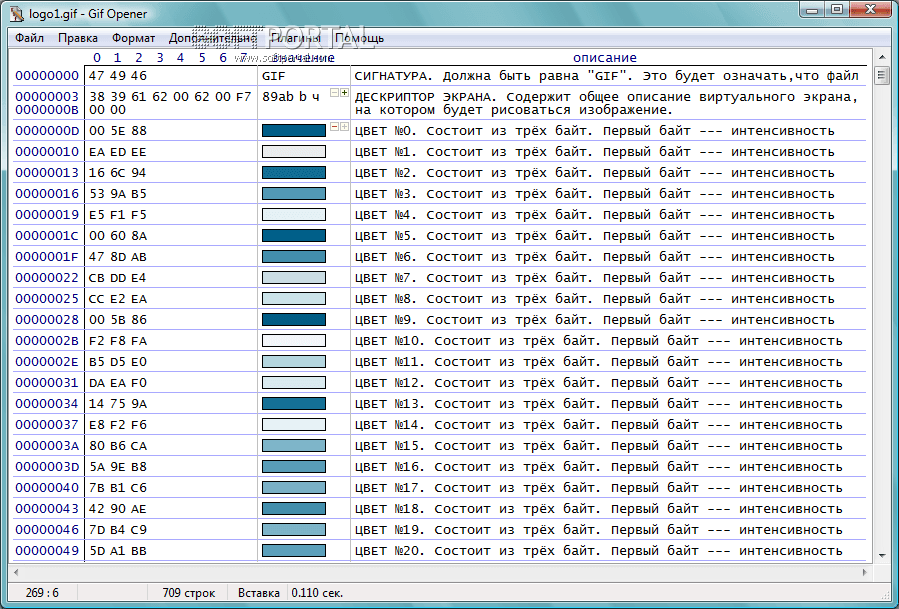The image size is (899, 609).
Task: Open the Формат menu
Action: 133,38
